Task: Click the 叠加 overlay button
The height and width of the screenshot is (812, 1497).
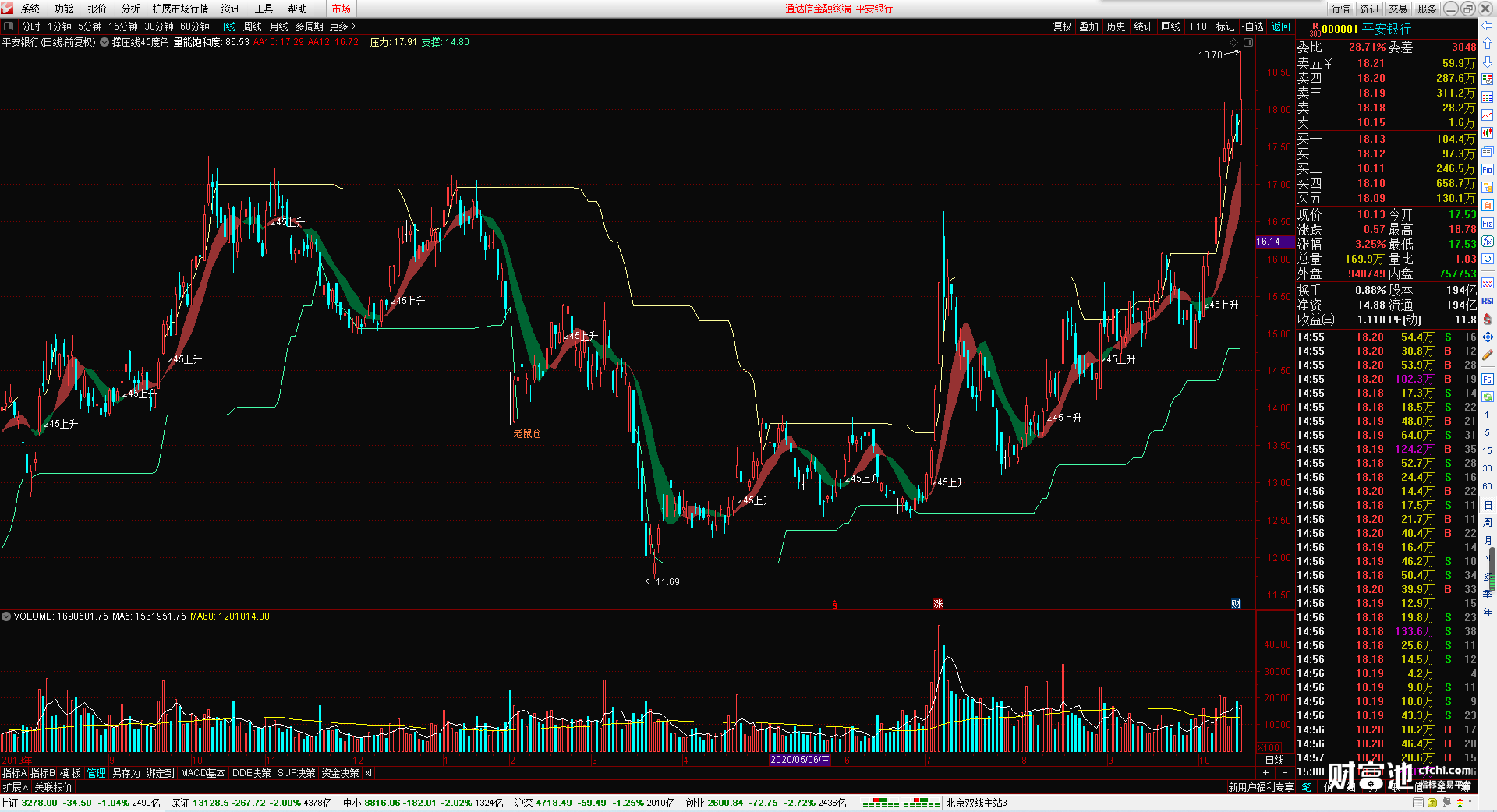Action: [1089, 26]
